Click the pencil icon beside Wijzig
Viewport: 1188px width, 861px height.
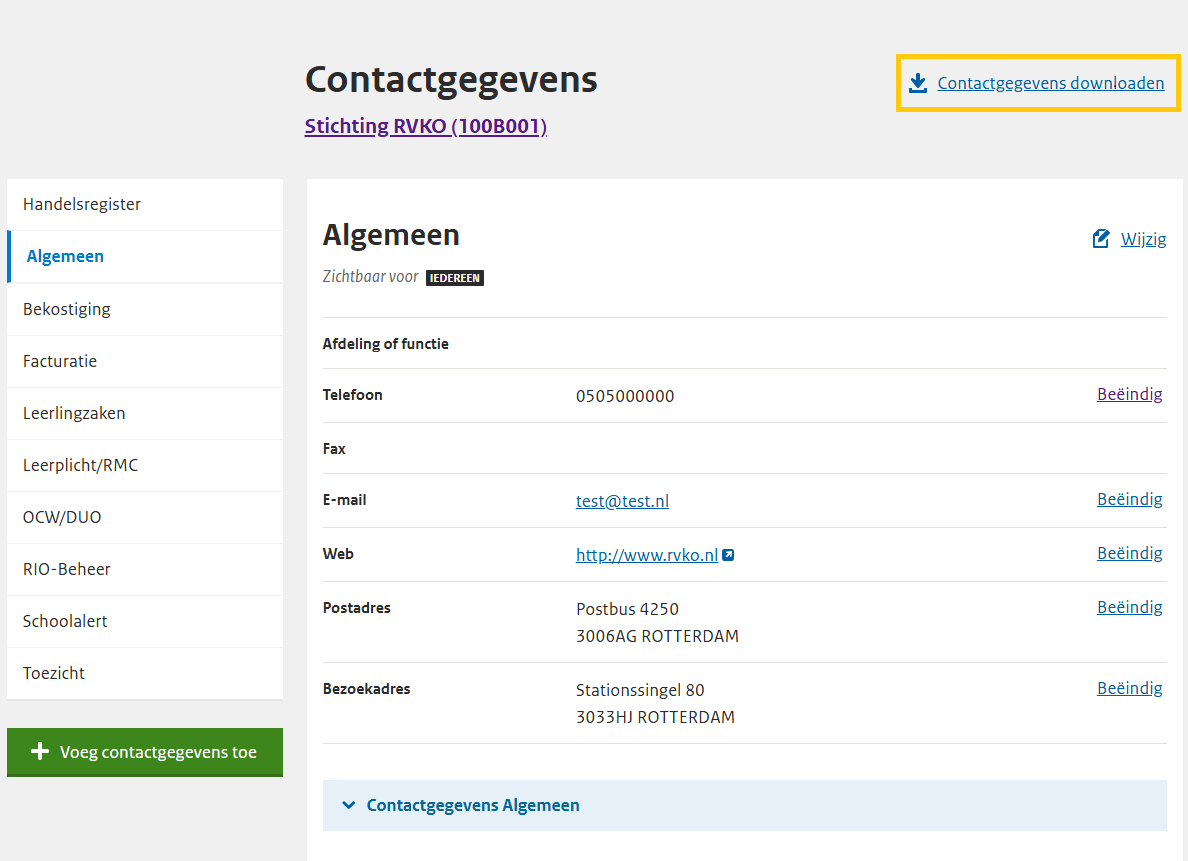1100,238
